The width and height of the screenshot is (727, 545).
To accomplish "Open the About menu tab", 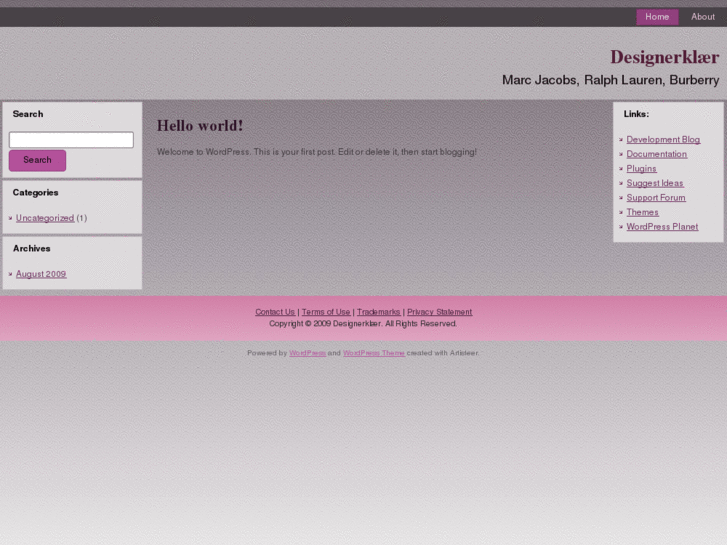I will coord(702,17).
